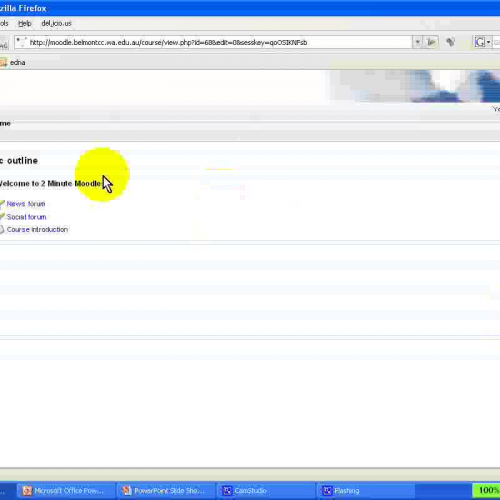The image size is (500, 500).
Task: Open the edna bookmark
Action: click(x=17, y=63)
